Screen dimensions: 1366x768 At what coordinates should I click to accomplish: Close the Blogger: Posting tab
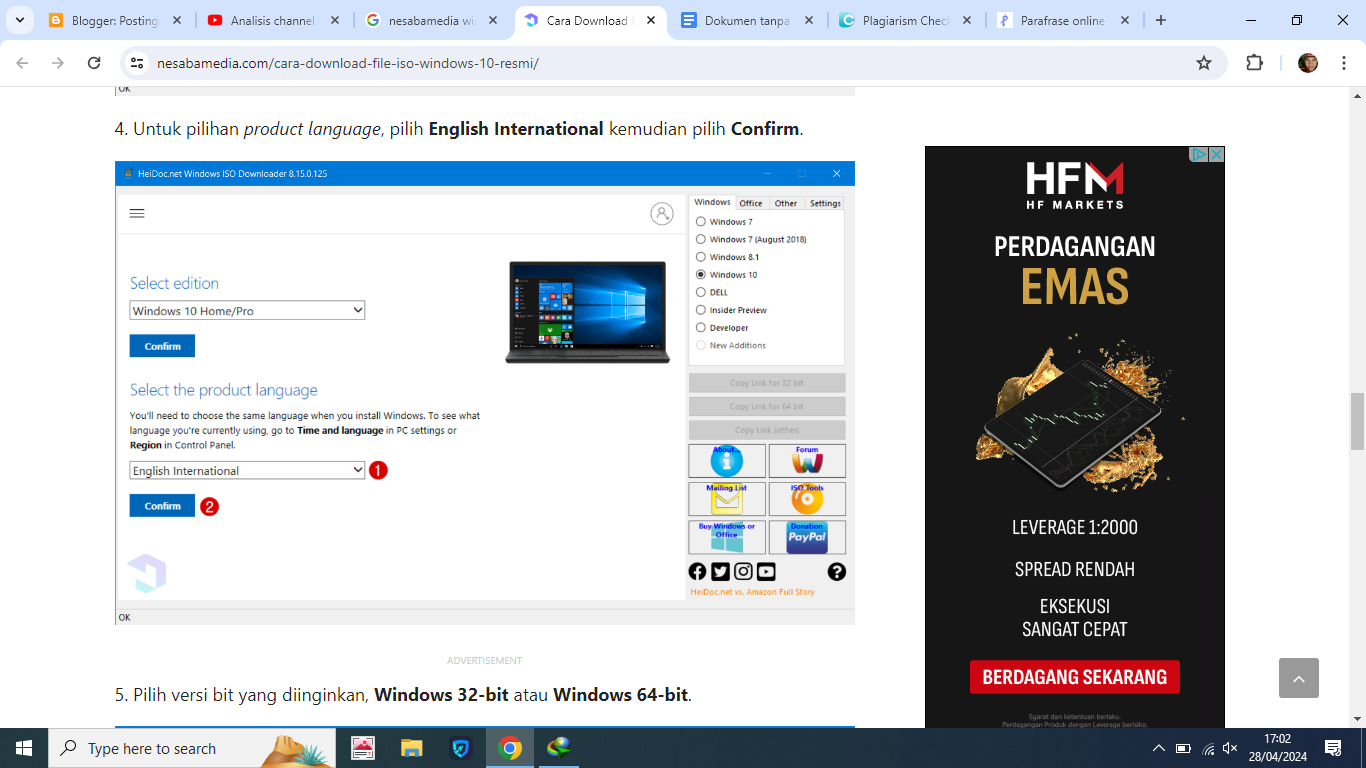coord(175,20)
